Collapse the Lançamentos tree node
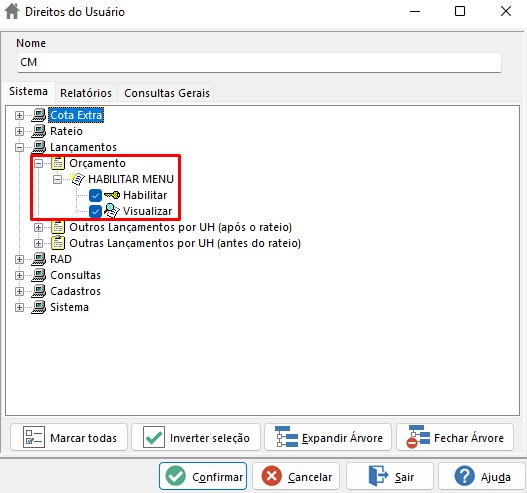 19,148
